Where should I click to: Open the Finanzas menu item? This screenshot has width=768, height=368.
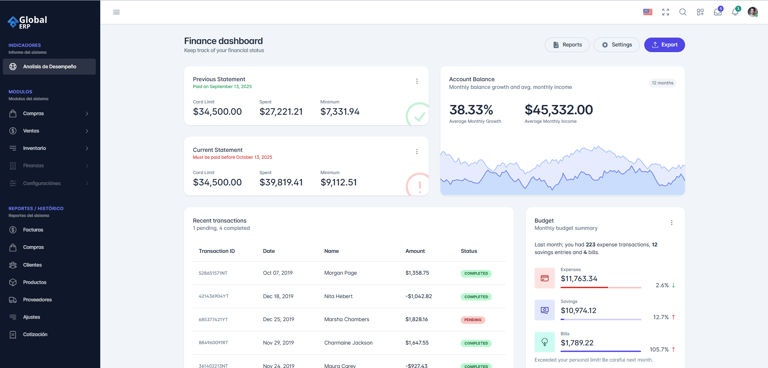49,166
